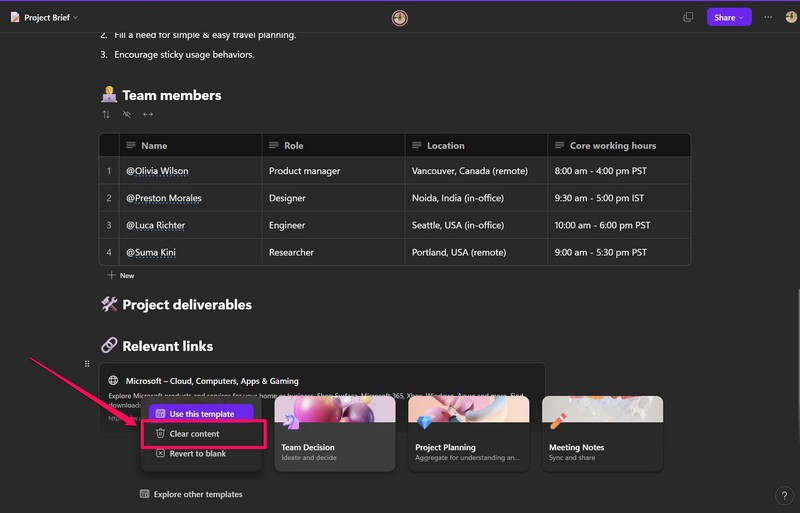This screenshot has width=800, height=513.
Task: Click the user profile avatar at top right
Action: pyautogui.click(x=791, y=17)
